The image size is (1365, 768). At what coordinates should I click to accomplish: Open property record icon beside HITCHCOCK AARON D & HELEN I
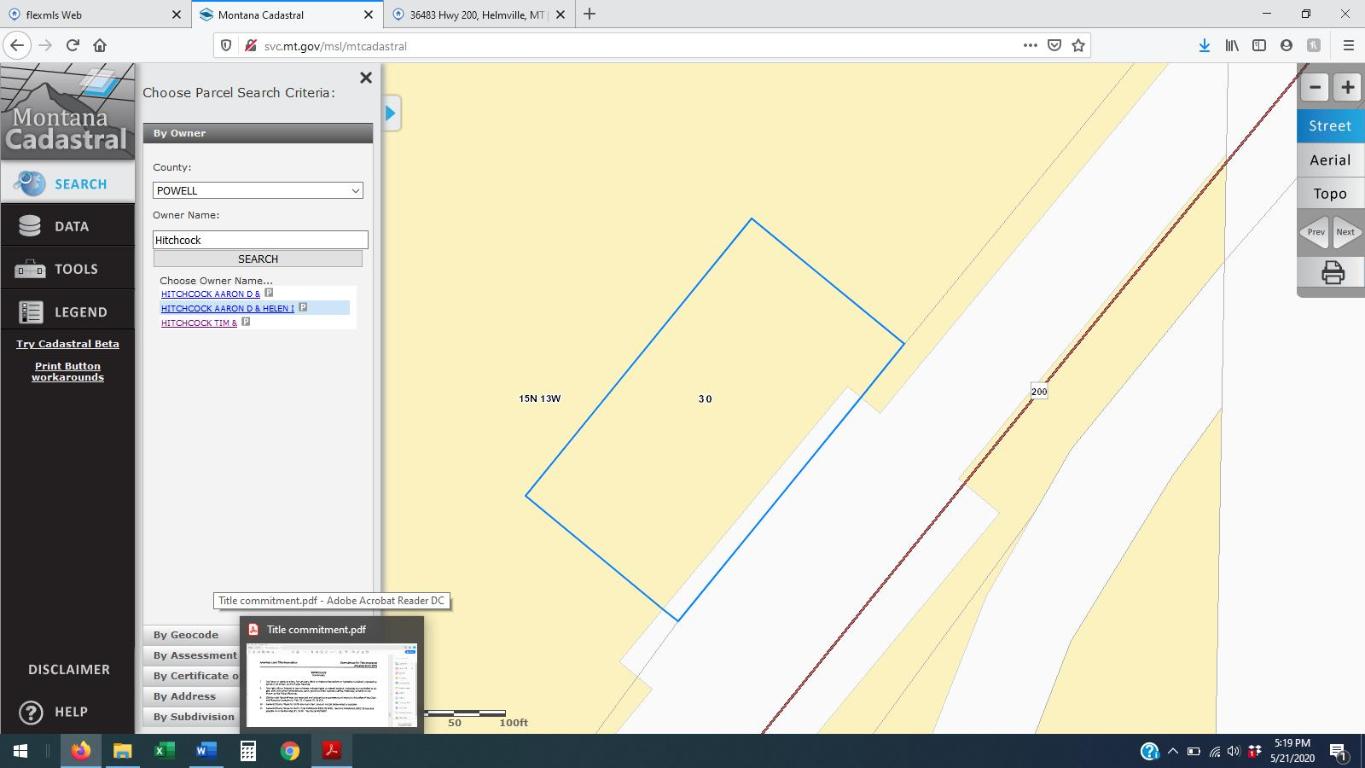click(303, 308)
